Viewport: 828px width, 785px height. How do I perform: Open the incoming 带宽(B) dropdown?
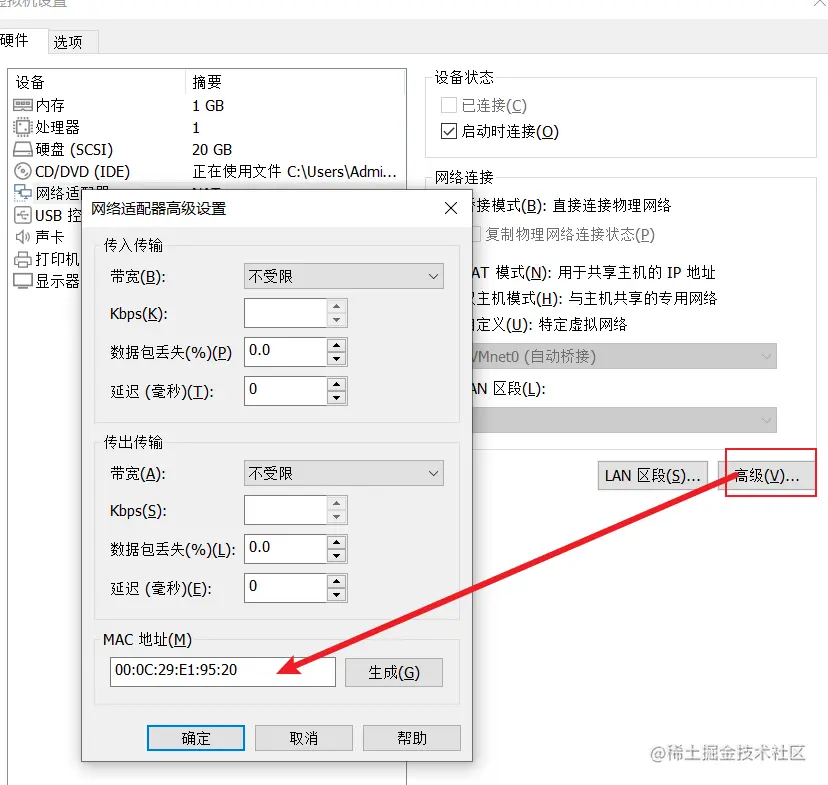(344, 276)
